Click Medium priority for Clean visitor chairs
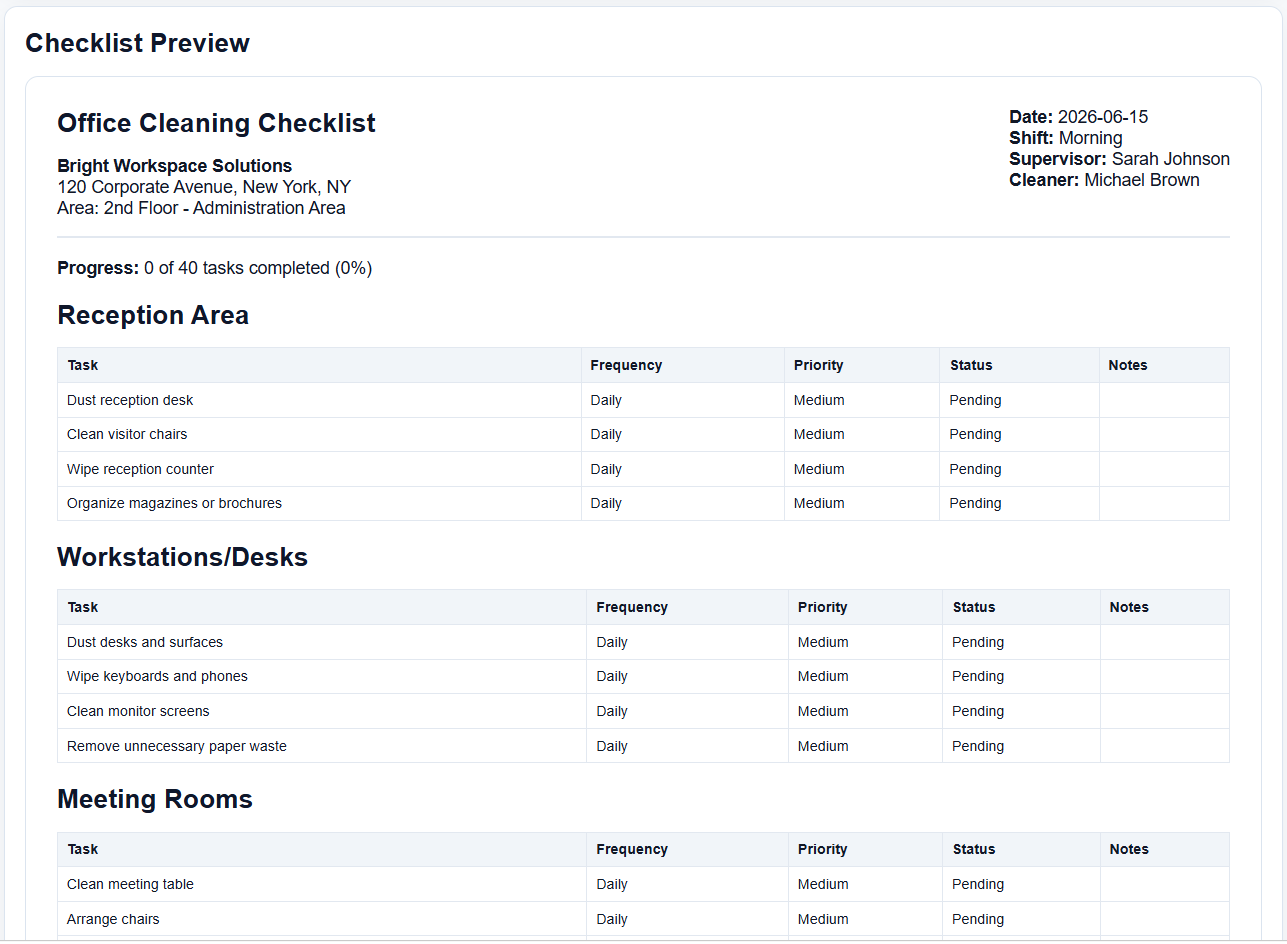 pos(819,434)
